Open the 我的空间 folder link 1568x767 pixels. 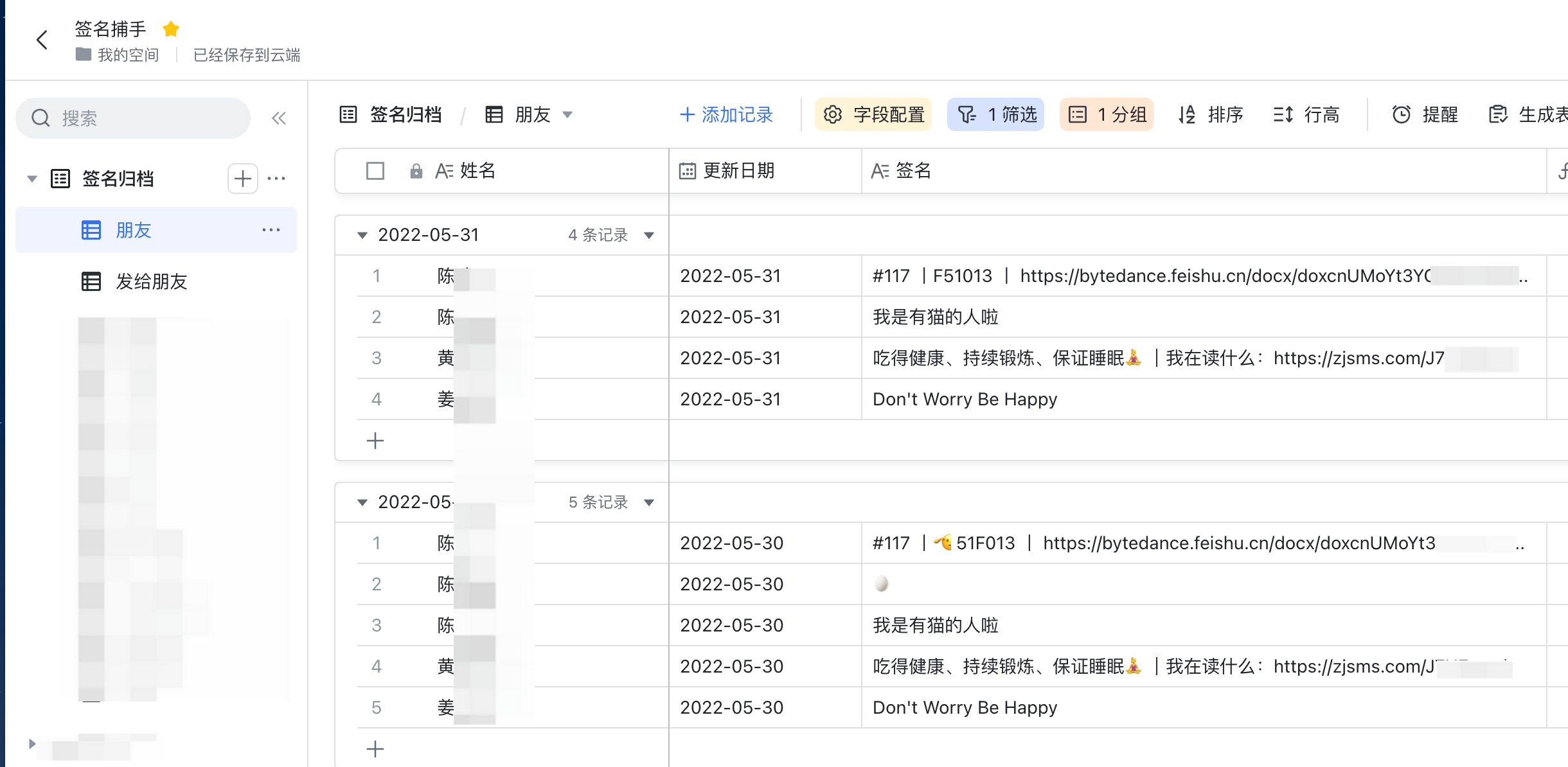118,55
